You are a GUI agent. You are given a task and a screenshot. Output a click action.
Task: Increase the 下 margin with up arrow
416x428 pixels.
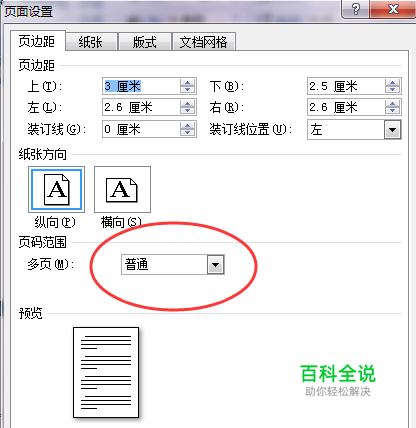[x=392, y=83]
